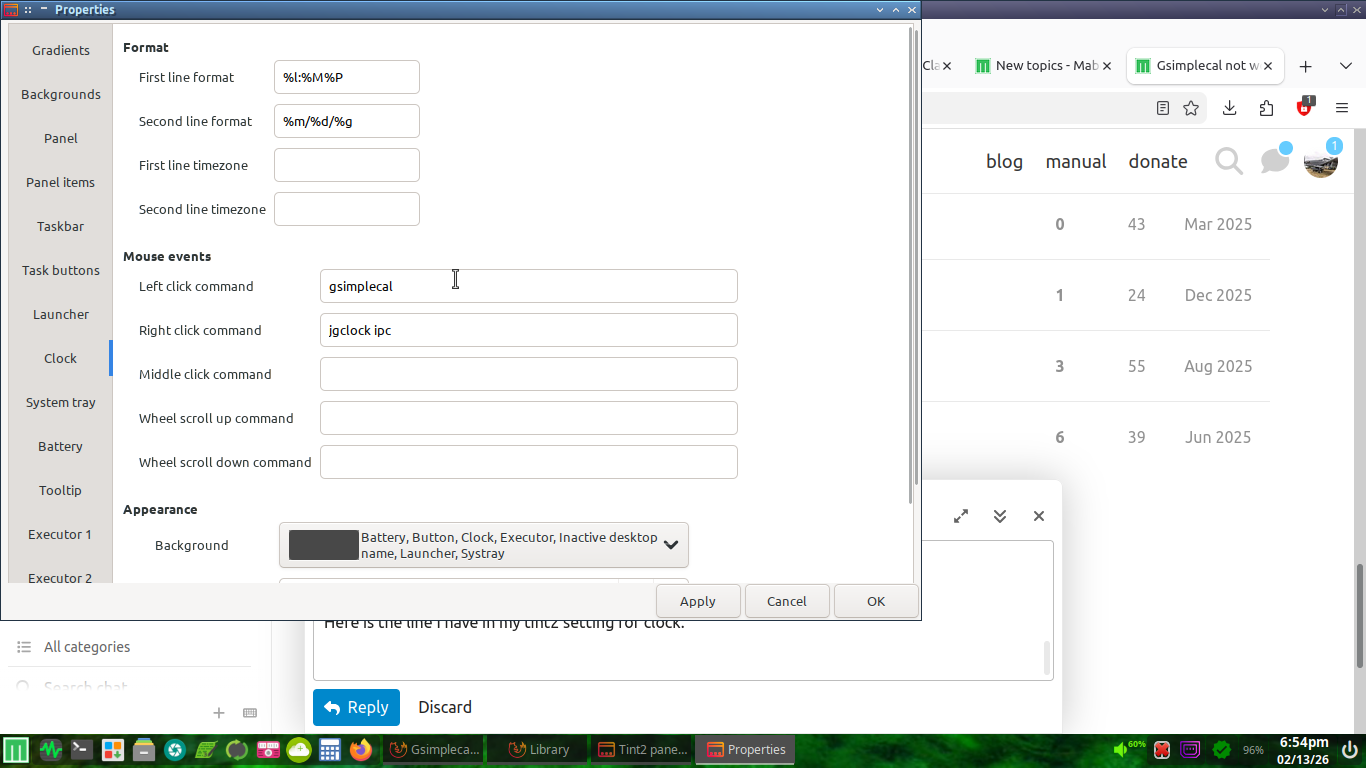Click the forum search magnifier icon

pyautogui.click(x=1228, y=161)
